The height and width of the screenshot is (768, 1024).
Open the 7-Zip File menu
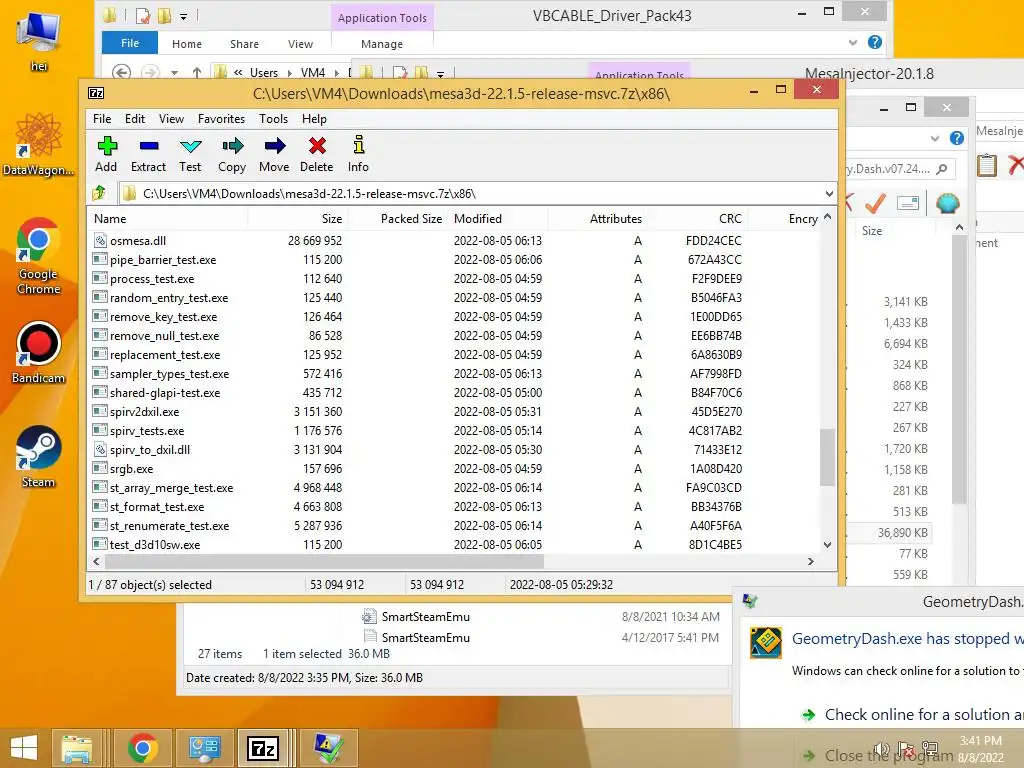click(x=102, y=119)
